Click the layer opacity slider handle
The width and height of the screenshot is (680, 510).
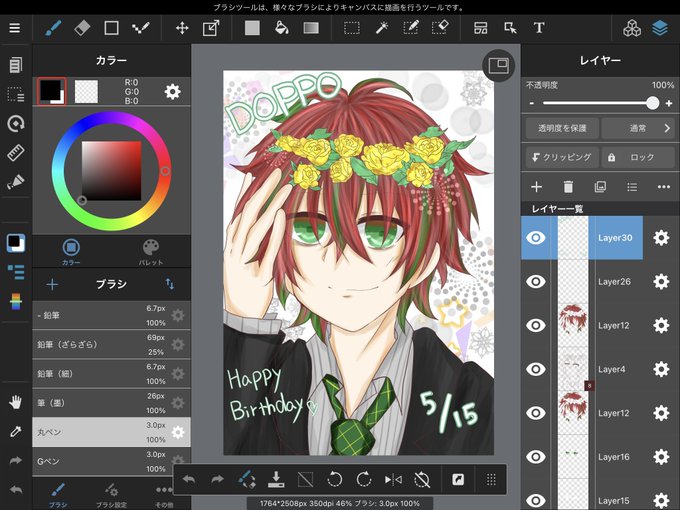tap(652, 103)
